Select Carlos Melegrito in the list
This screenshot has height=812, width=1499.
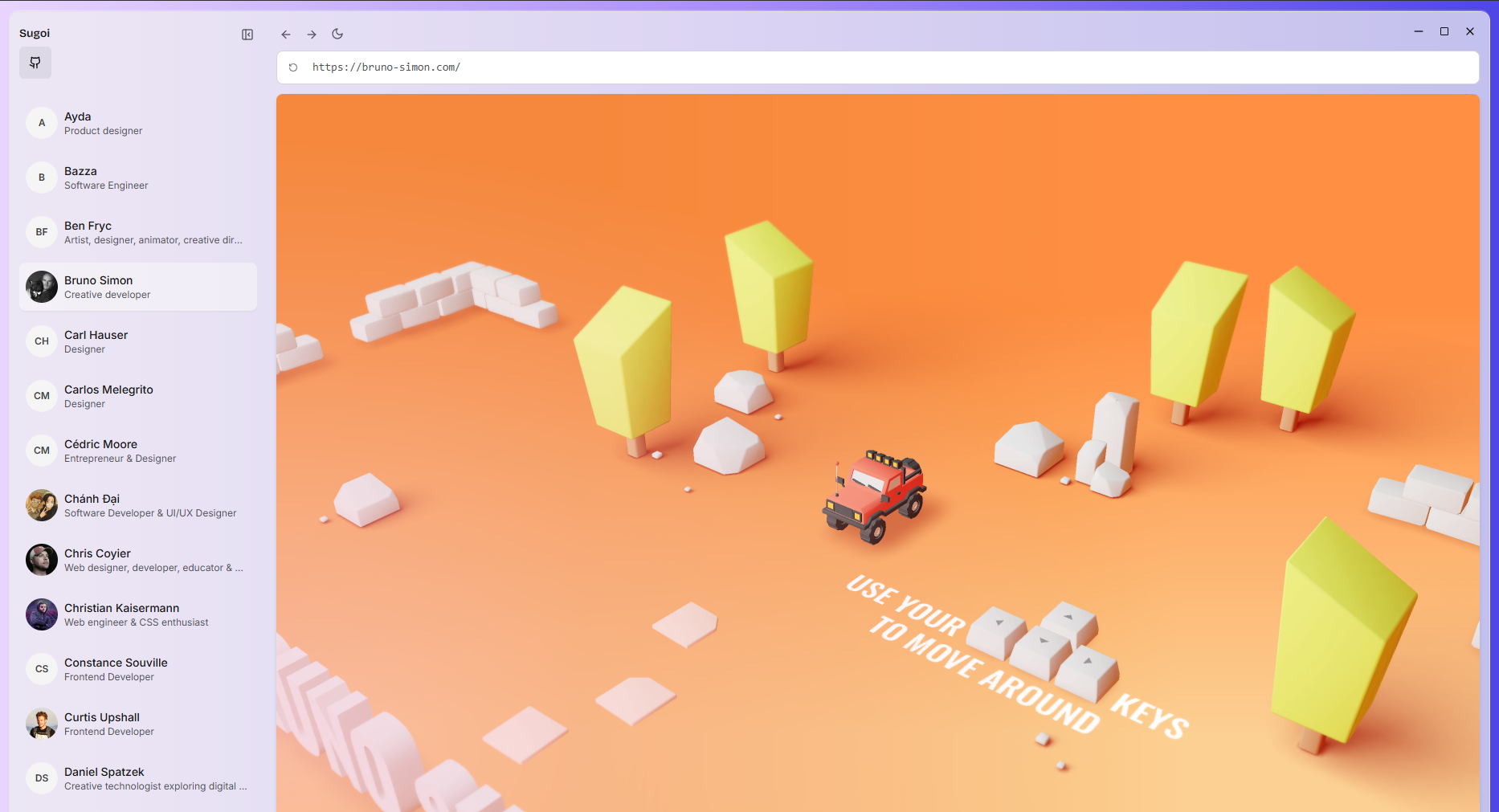click(x=138, y=396)
